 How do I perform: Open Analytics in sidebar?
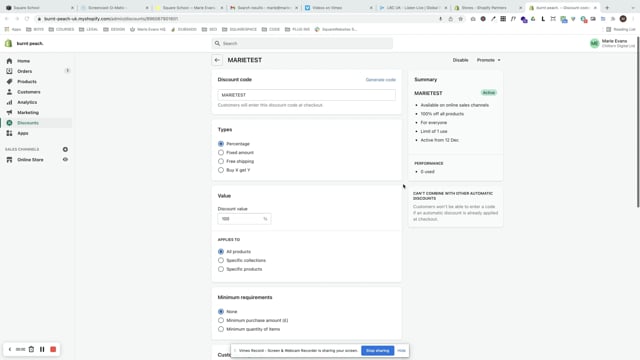pyautogui.click(x=27, y=102)
